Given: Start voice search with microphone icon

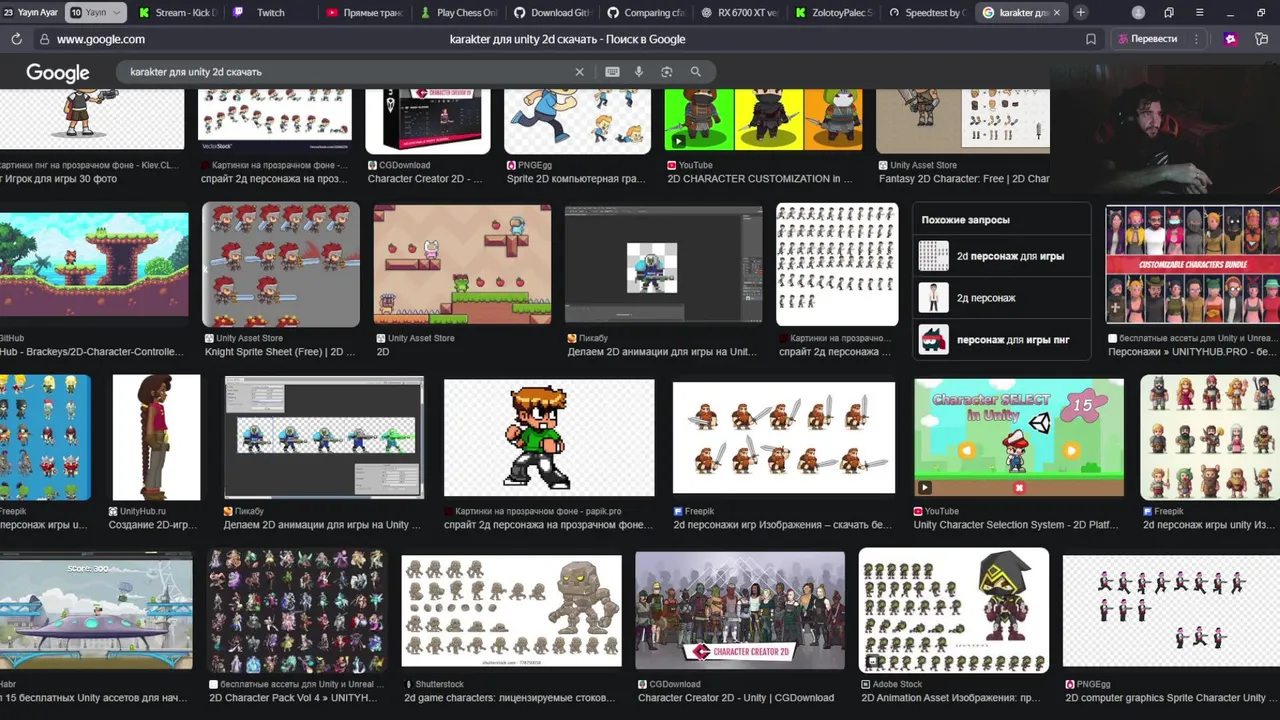Looking at the screenshot, I should pos(639,72).
